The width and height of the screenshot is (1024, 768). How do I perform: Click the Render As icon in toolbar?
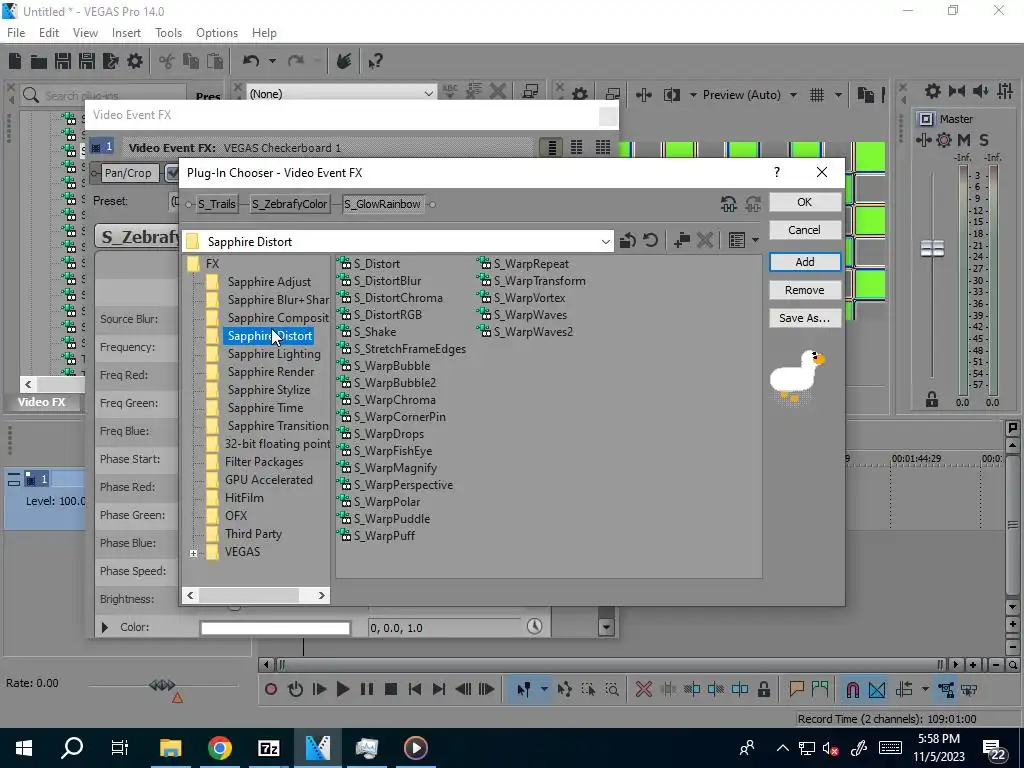tap(110, 61)
